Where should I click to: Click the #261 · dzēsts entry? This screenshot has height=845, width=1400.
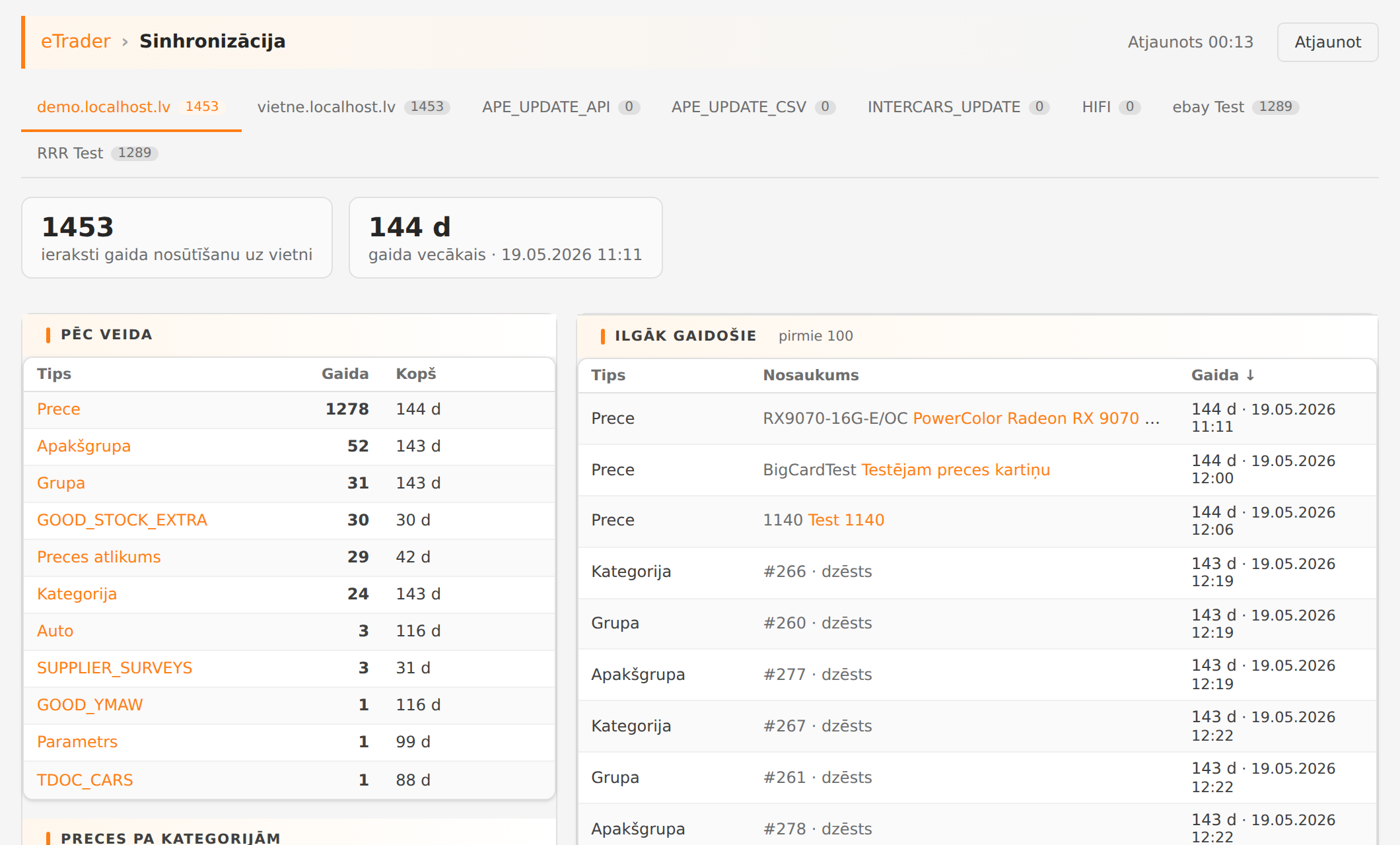click(x=818, y=778)
